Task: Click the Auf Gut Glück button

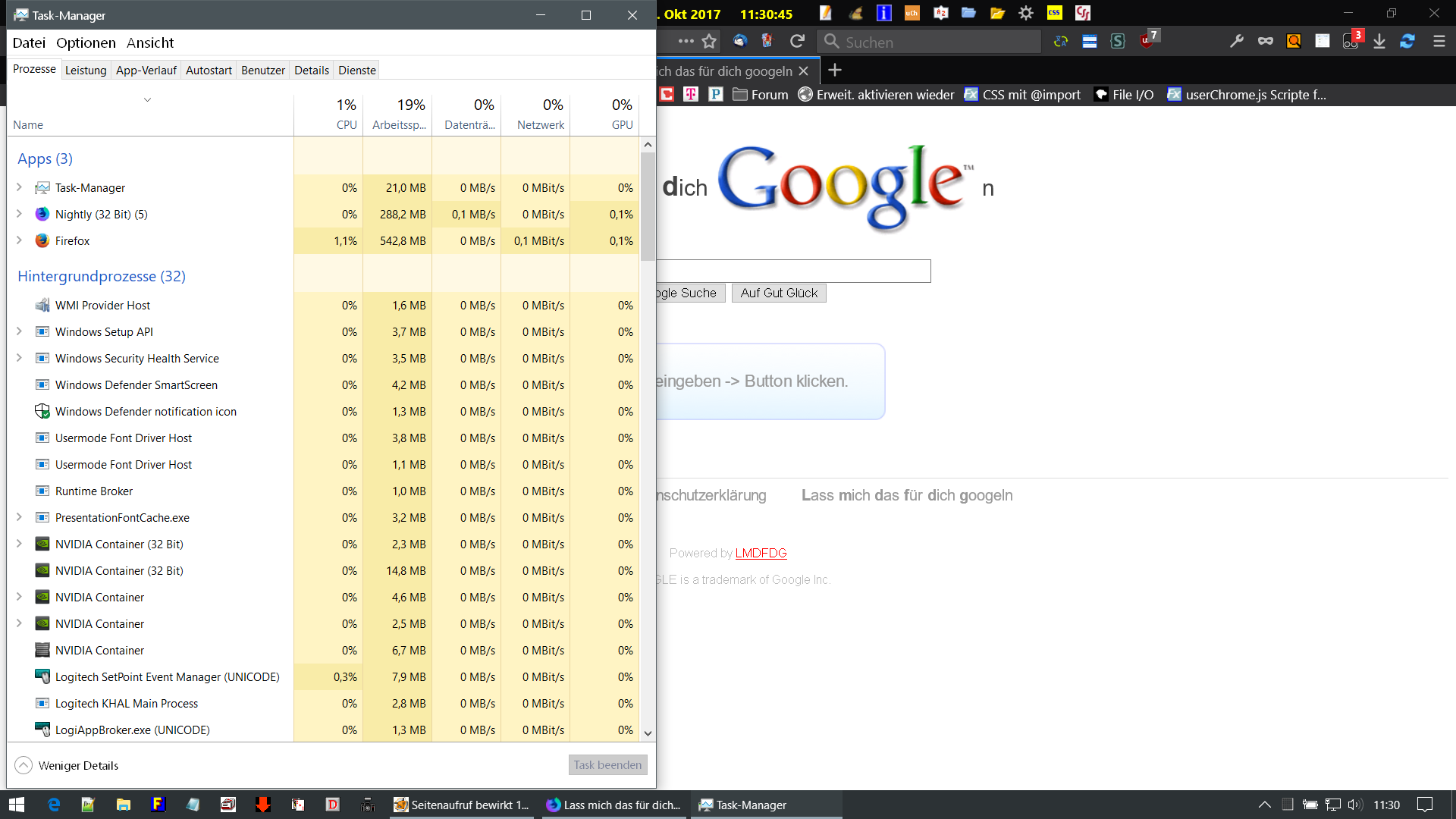Action: pos(779,293)
